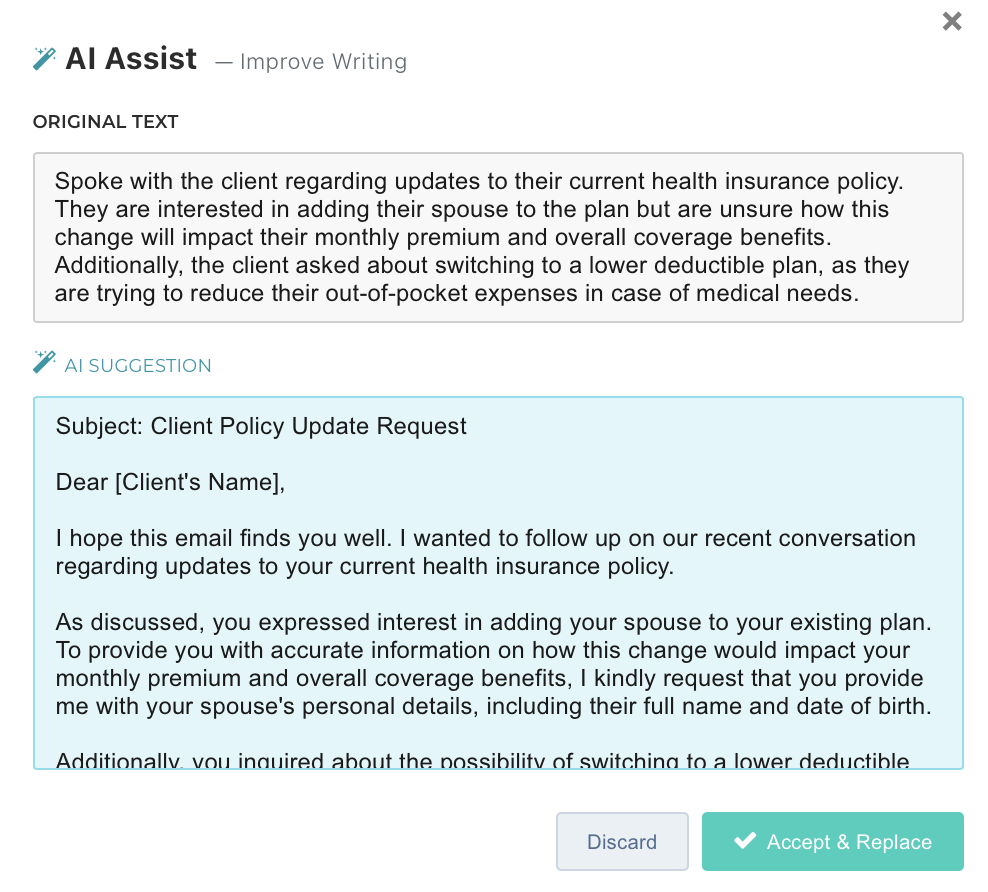Click the checkmark icon in Accept & Replace

click(x=744, y=841)
